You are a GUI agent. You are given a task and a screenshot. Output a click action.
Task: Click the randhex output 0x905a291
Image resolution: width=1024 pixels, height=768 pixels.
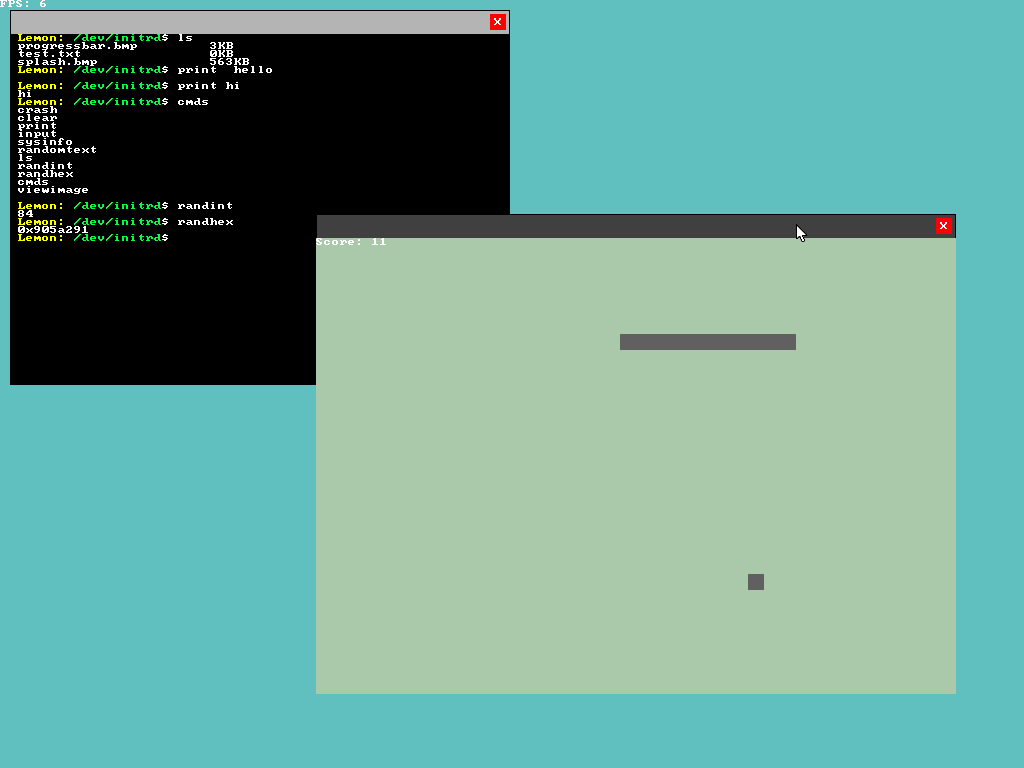pos(53,230)
